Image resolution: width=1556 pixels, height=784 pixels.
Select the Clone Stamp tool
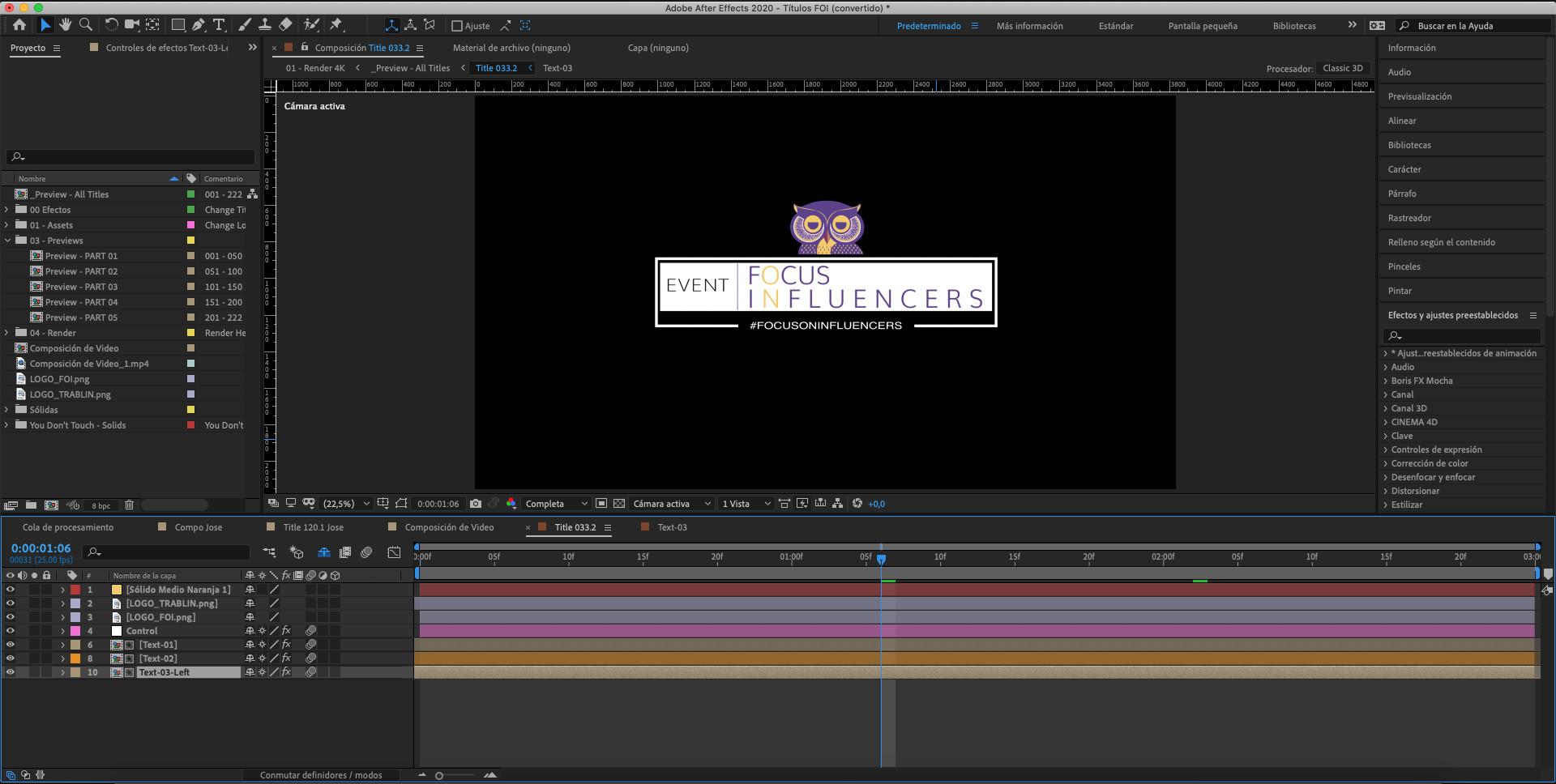click(265, 25)
